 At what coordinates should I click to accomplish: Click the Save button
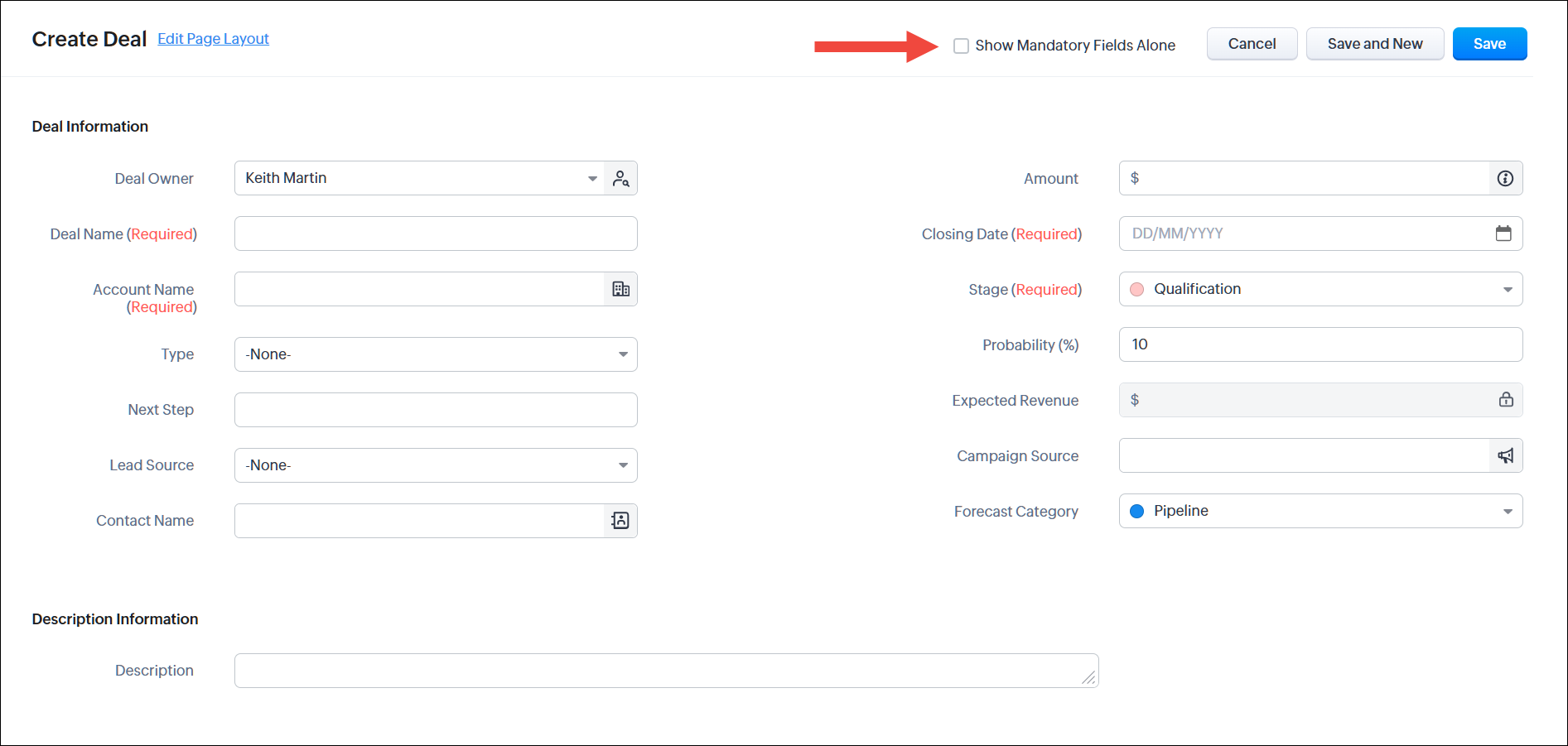(1489, 43)
